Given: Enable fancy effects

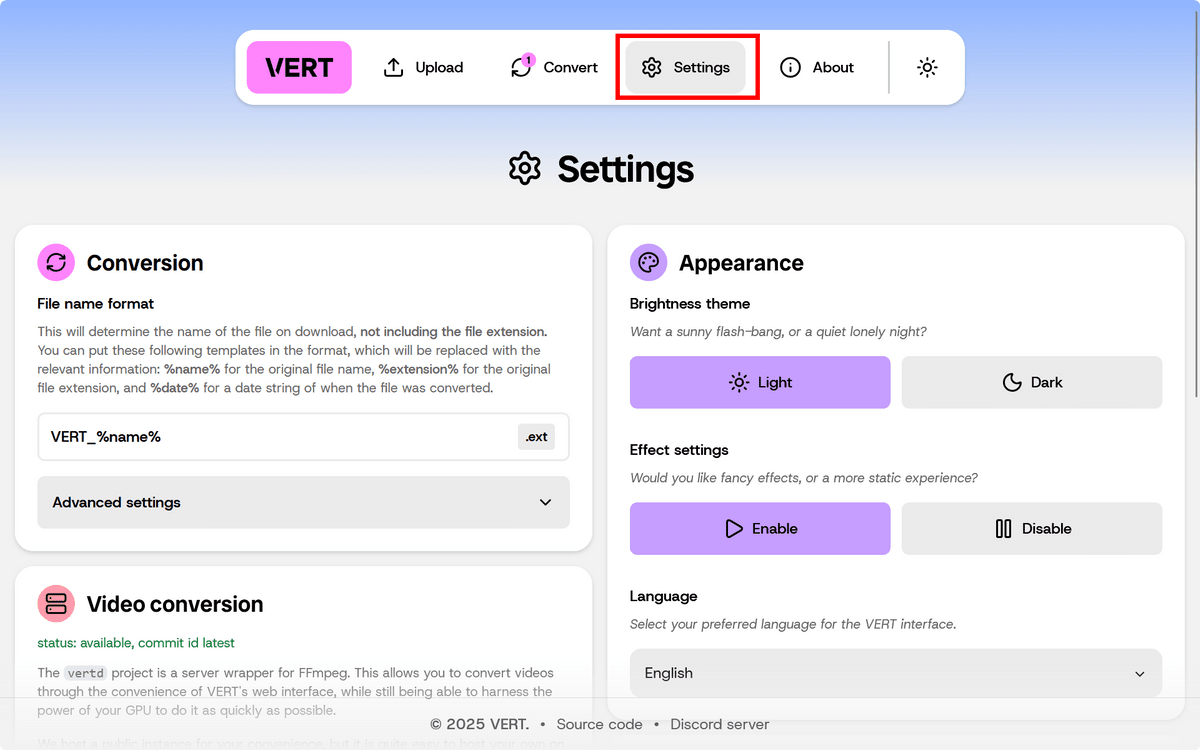Looking at the screenshot, I should [759, 528].
